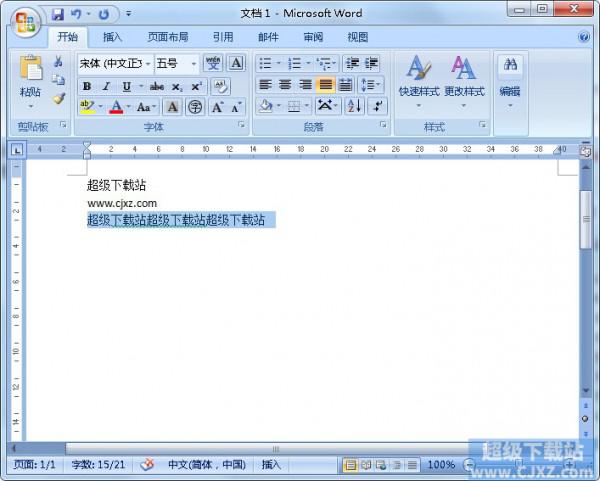Clear formatting of selected text
This screenshot has height=481, width=600.
(220, 86)
